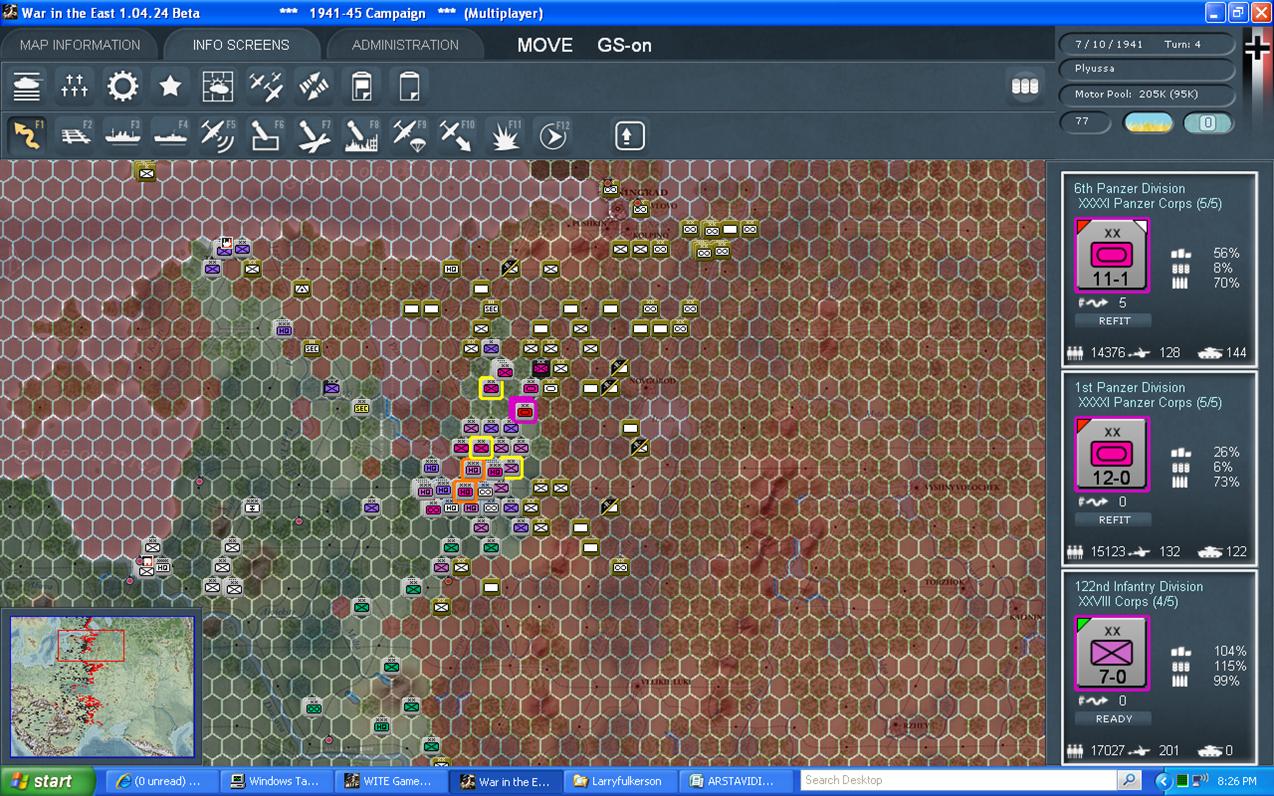Select the F7 bomb airfield mode
This screenshot has height=796, width=1274.
pos(314,135)
